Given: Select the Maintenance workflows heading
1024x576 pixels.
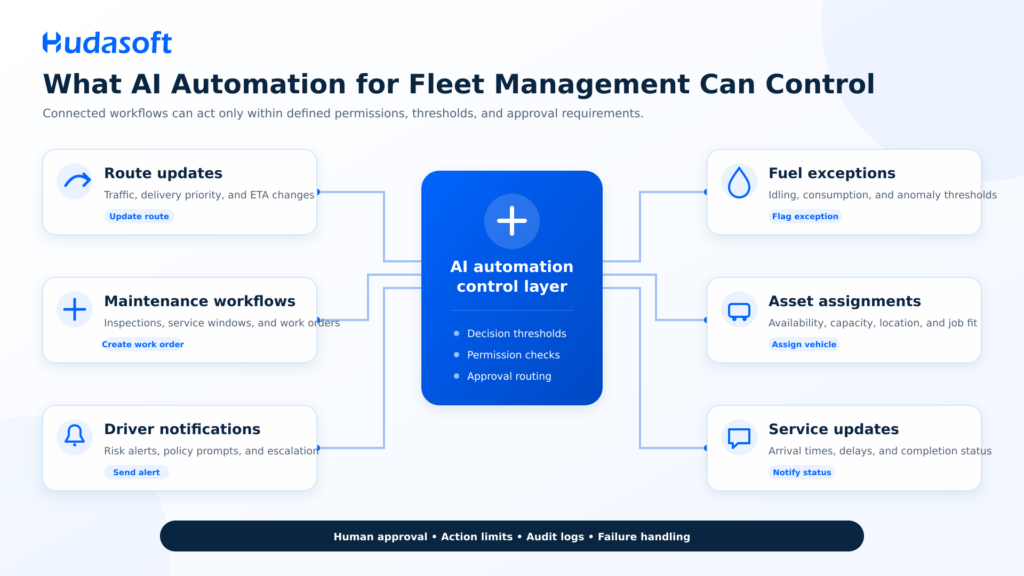Looking at the screenshot, I should (200, 301).
